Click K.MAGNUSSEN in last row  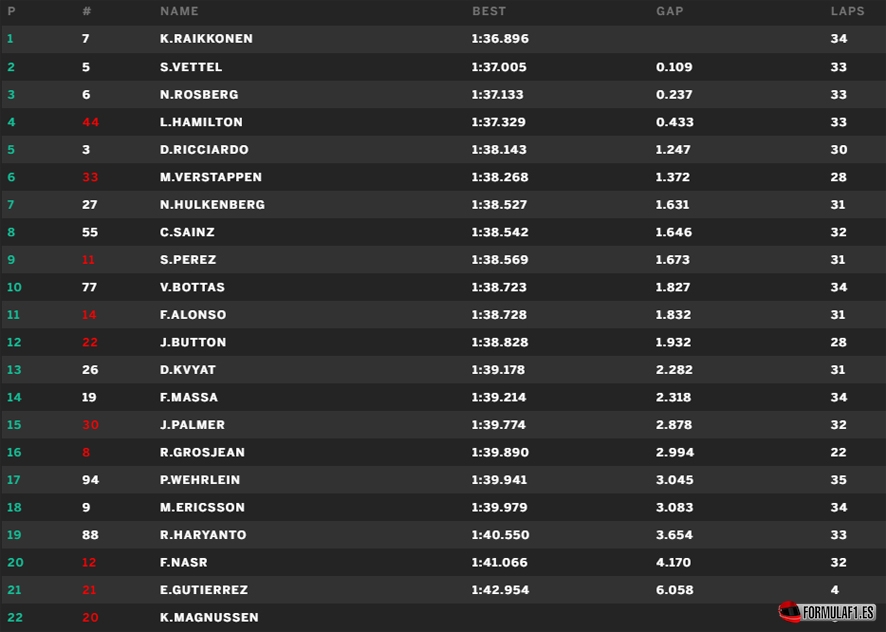(209, 618)
